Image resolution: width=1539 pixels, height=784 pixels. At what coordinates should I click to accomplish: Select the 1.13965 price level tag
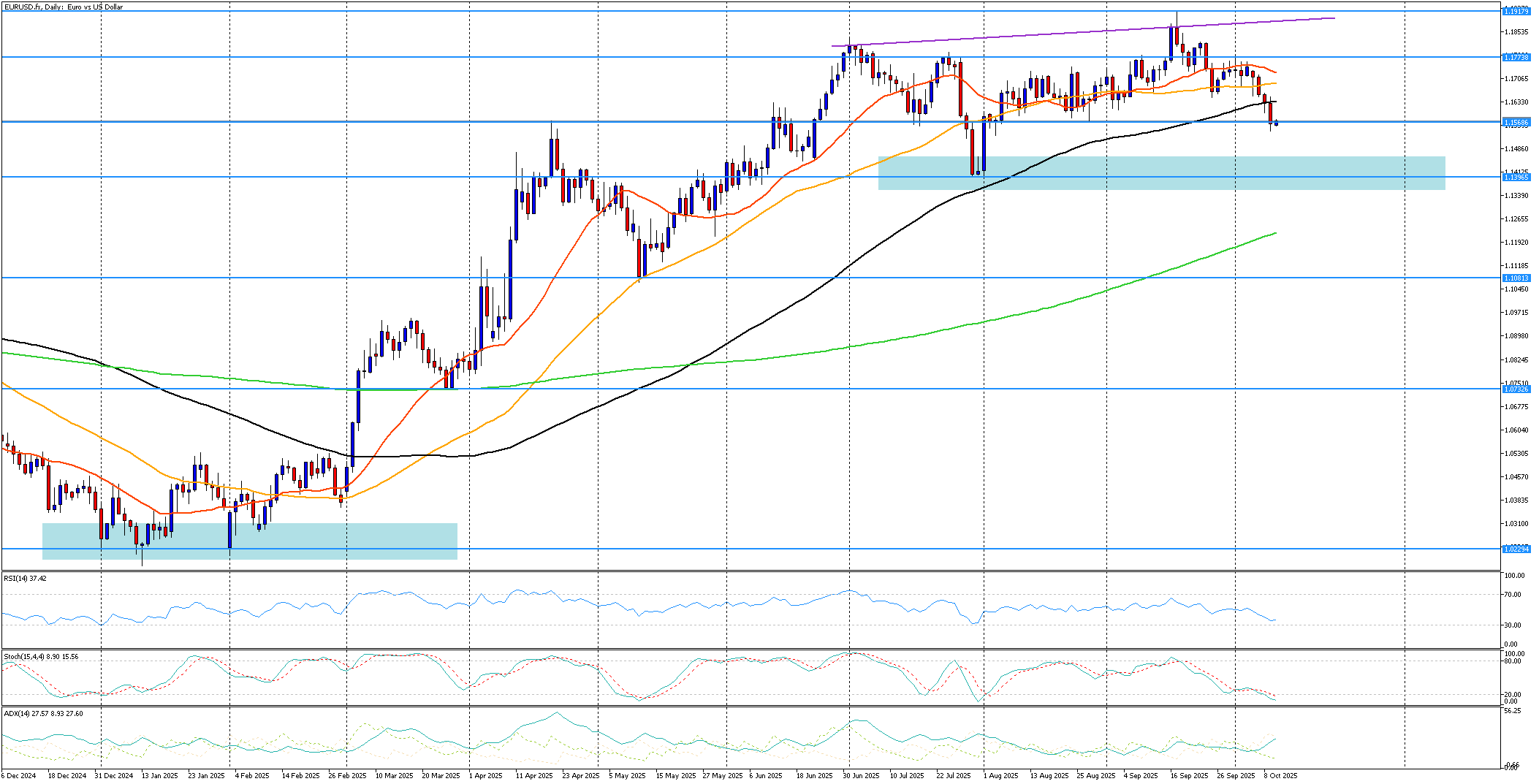[1516, 177]
